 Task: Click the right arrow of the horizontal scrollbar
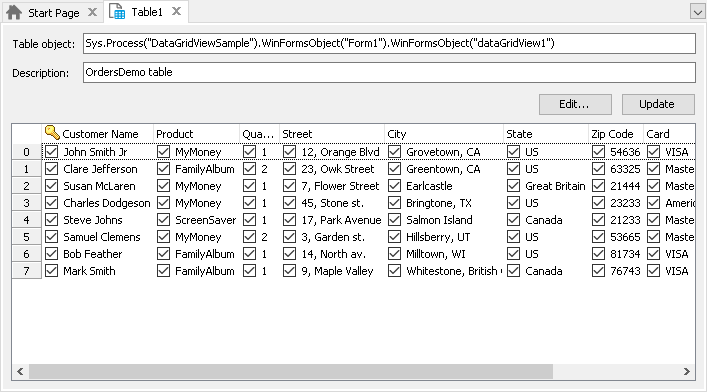point(686,371)
